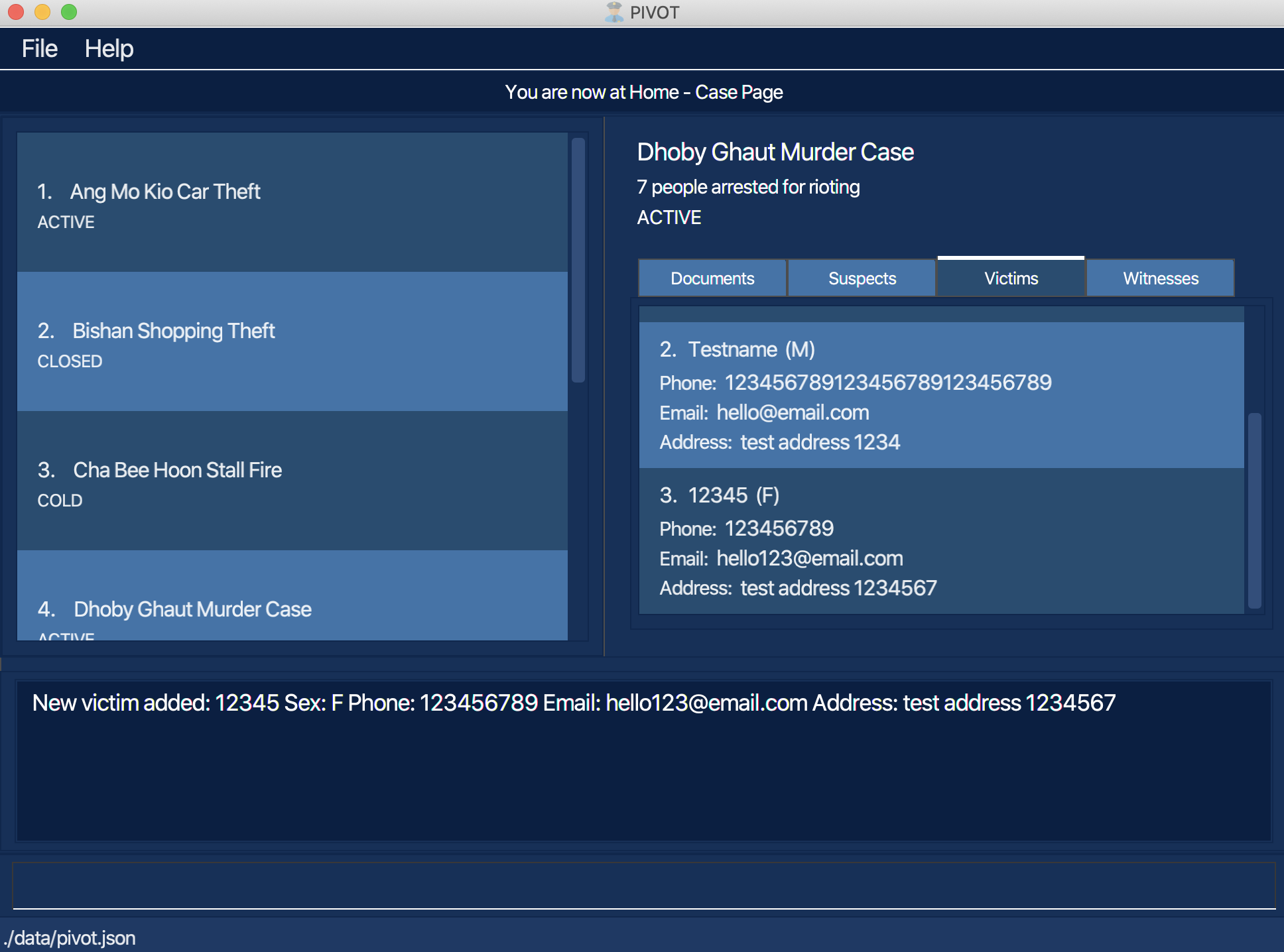Click the PIVOT application title icon
The height and width of the screenshot is (952, 1284).
[611, 11]
